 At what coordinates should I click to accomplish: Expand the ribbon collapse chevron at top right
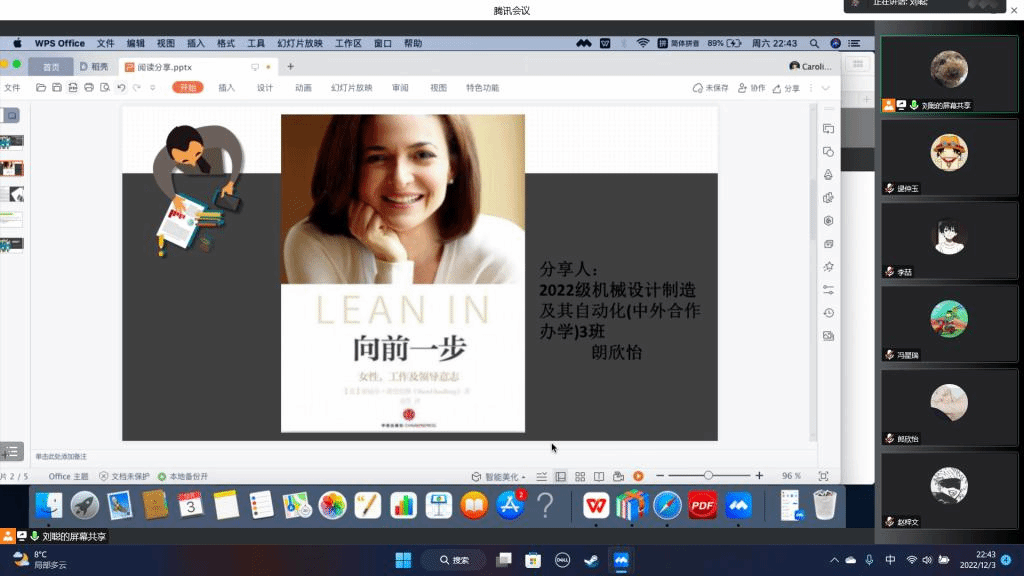click(x=826, y=88)
